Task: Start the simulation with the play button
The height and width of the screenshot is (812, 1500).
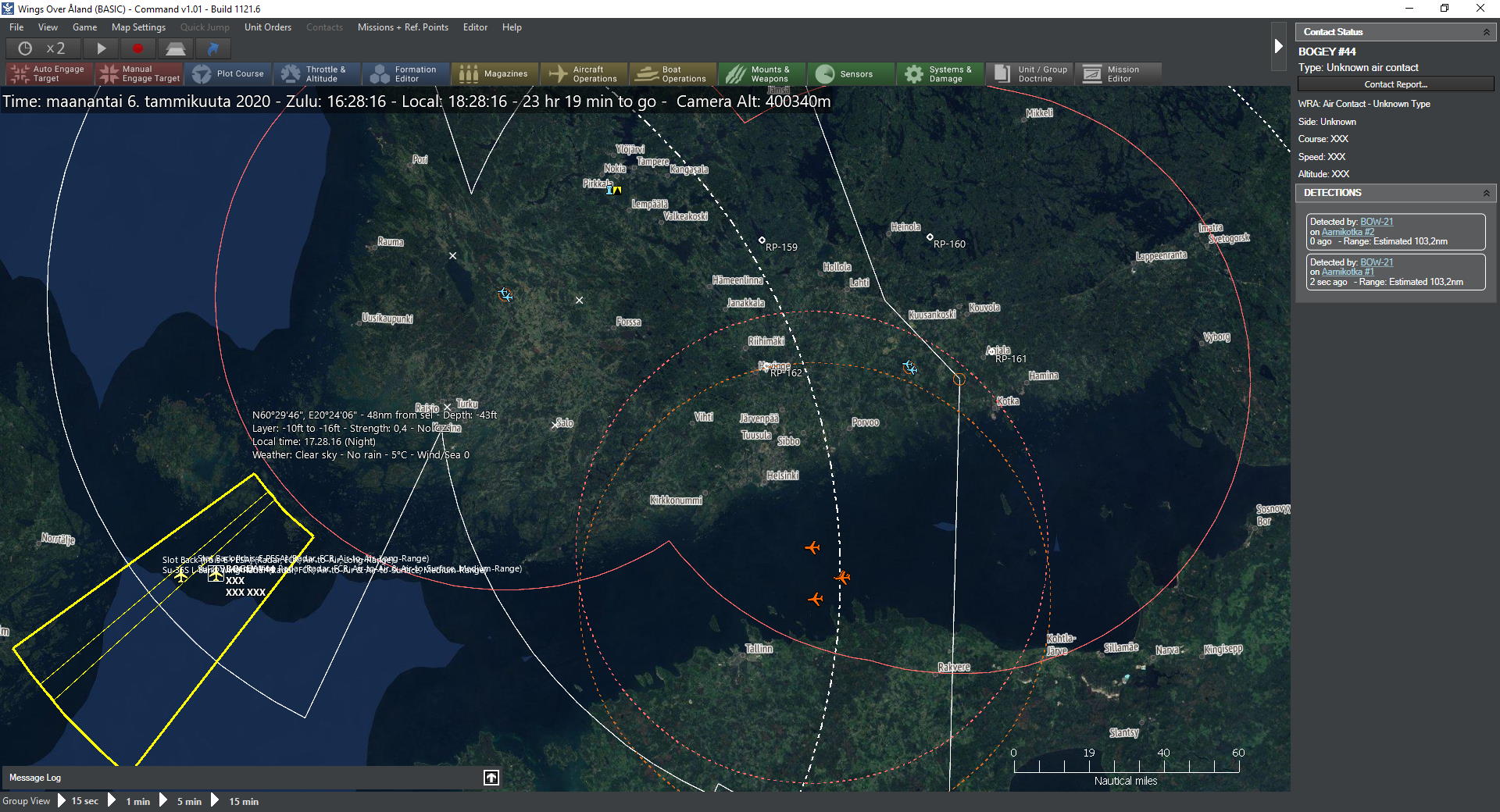Action: point(101,48)
